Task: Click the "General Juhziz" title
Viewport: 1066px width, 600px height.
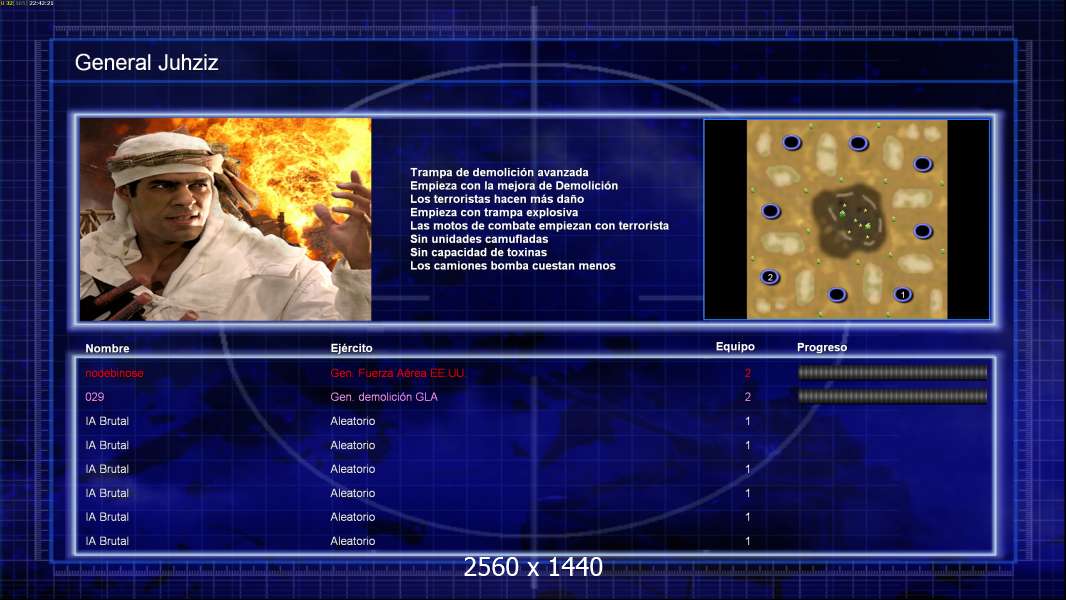Action: (146, 63)
